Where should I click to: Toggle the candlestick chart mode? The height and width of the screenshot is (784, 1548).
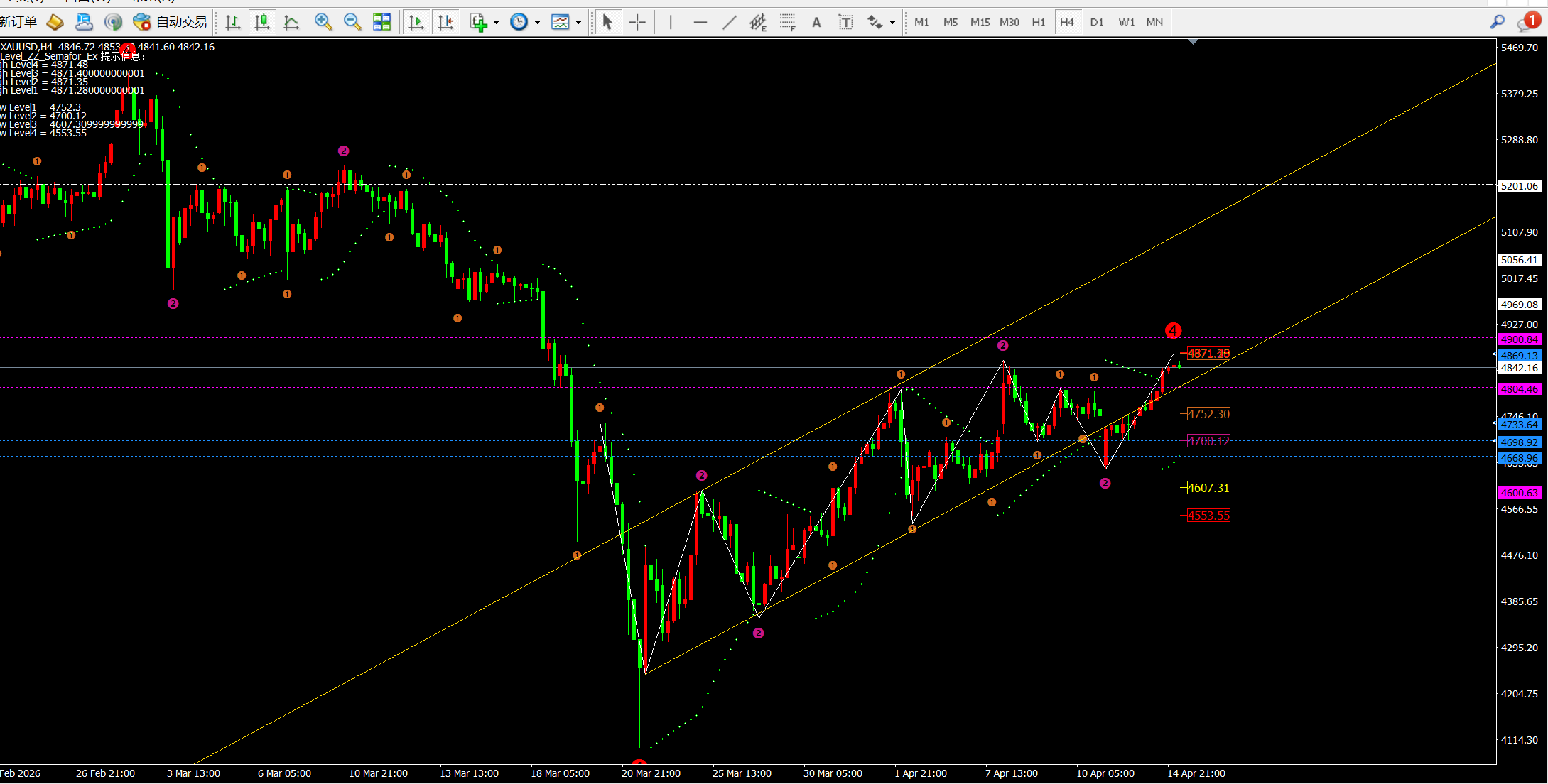coord(262,22)
